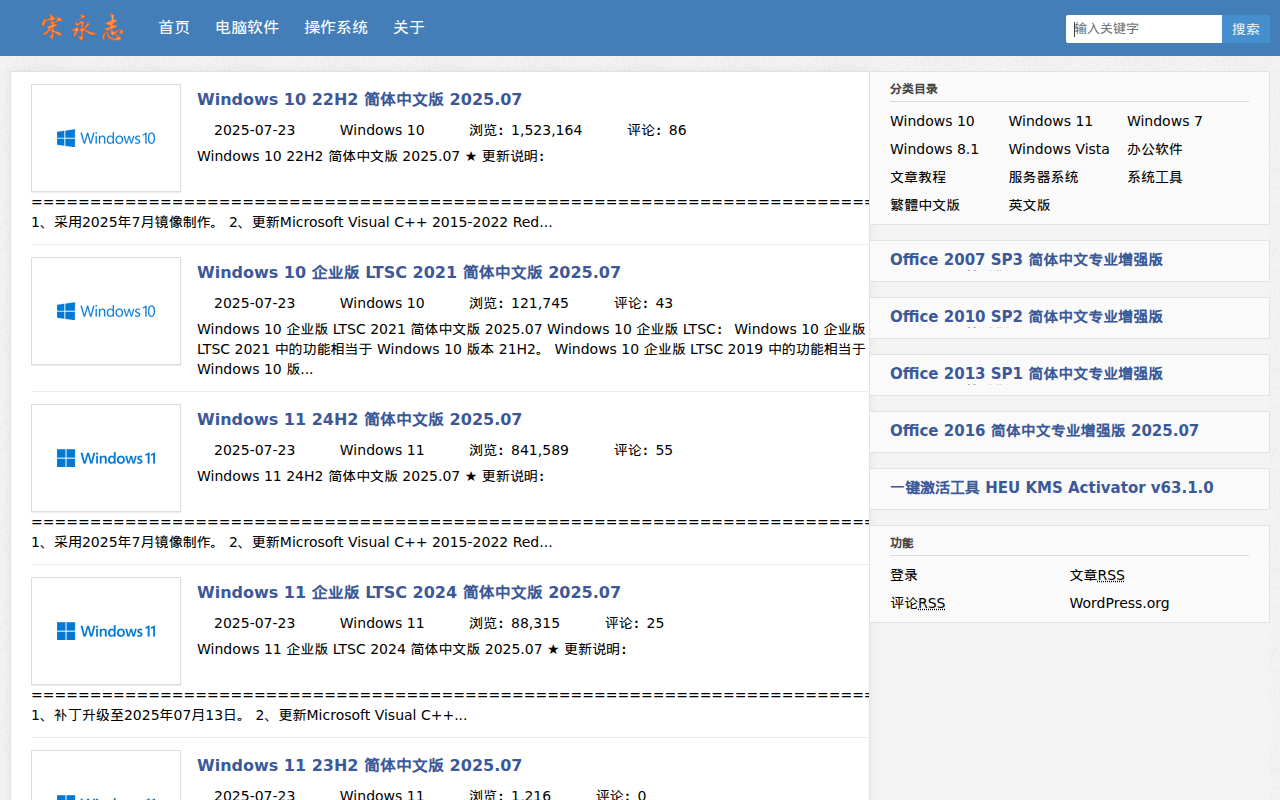Open Windows 10 22H2 thumbnail image
The height and width of the screenshot is (800, 1280).
click(106, 138)
